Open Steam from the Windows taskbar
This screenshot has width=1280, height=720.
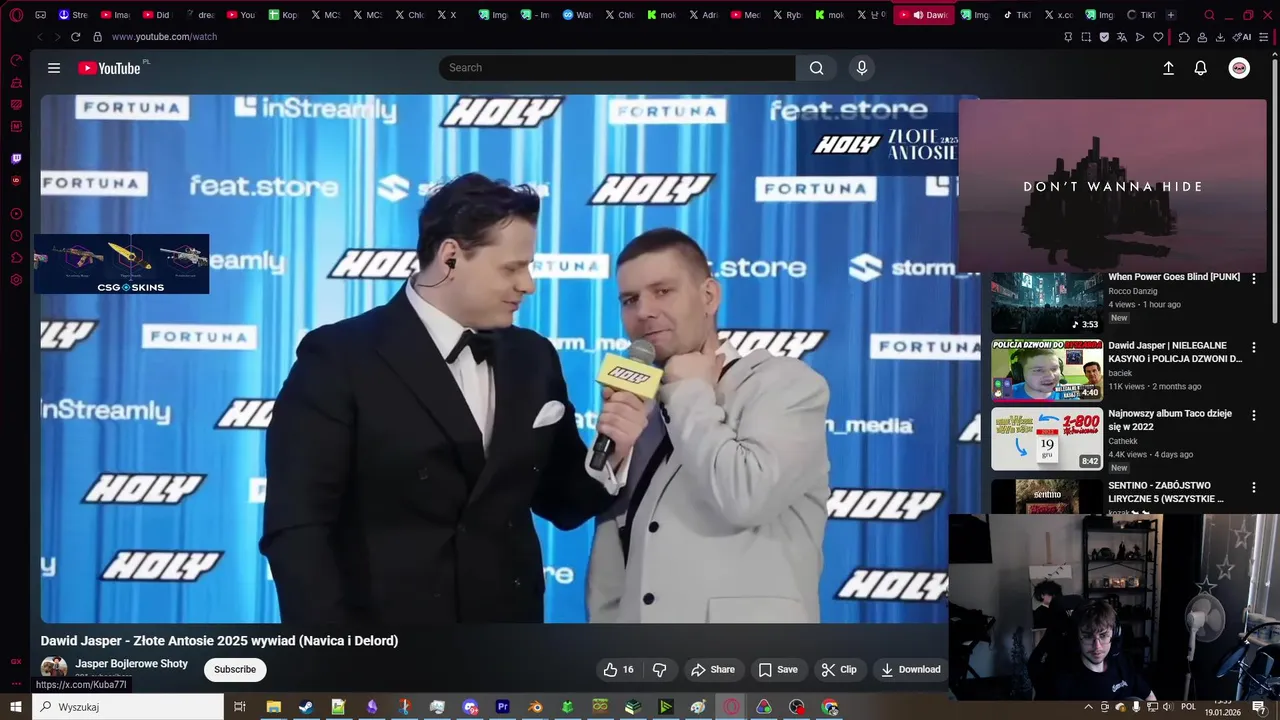(306, 707)
